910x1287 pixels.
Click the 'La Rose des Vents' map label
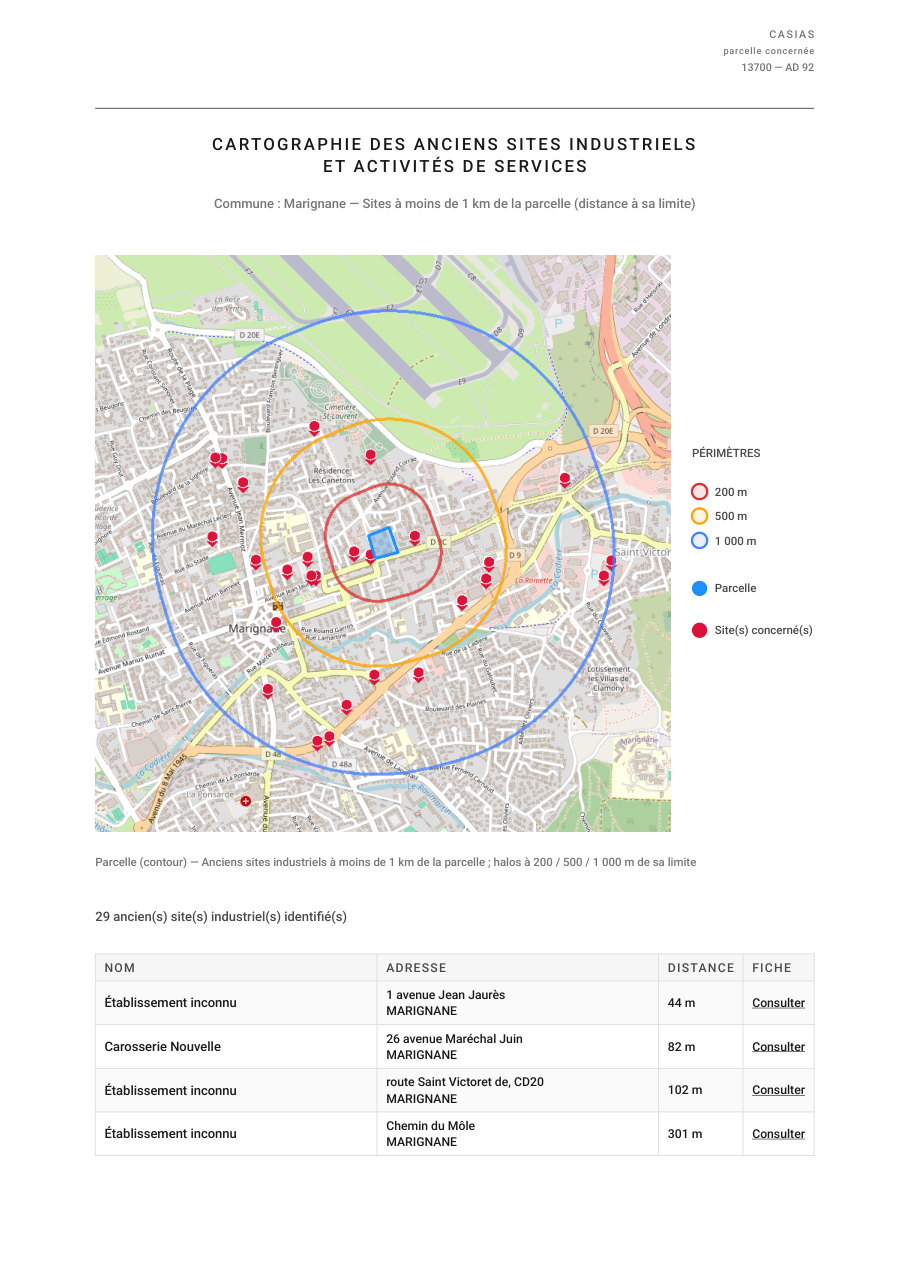click(228, 304)
